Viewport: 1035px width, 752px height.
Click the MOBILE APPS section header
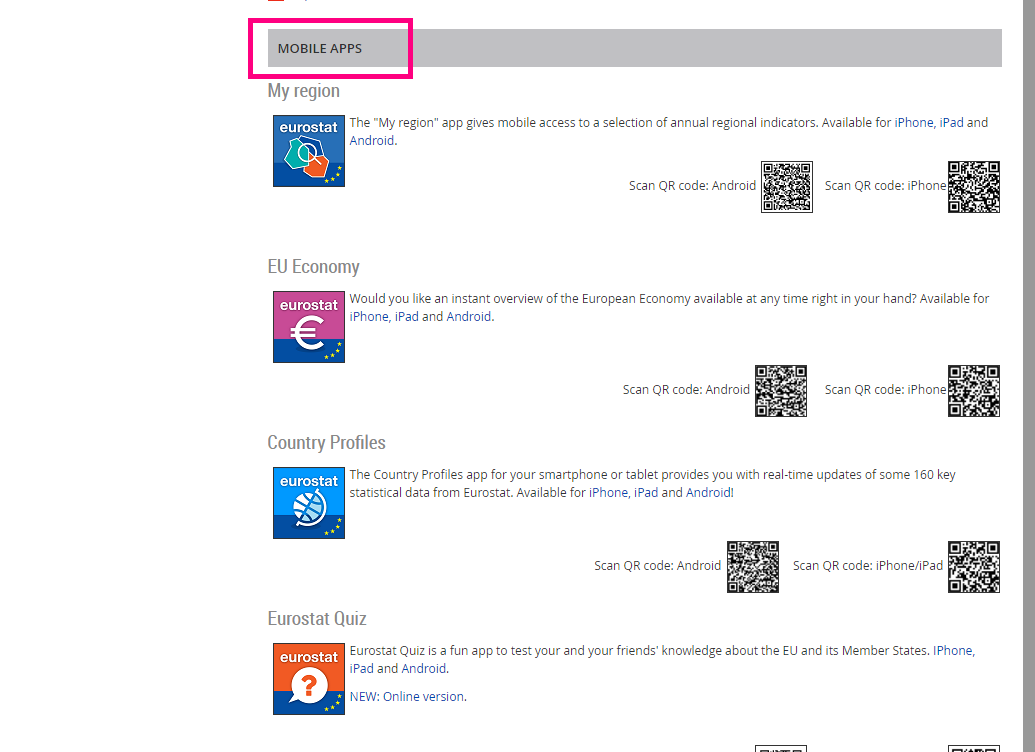tap(634, 48)
